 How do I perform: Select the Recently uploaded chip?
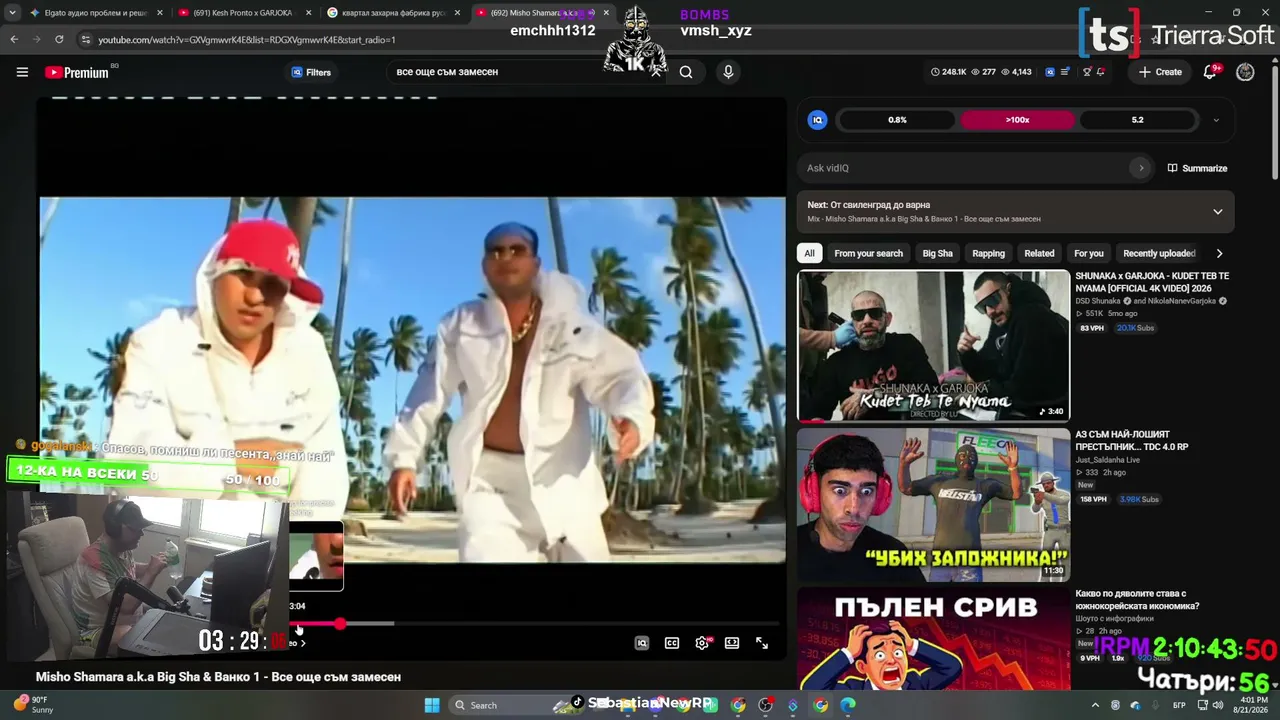pos(1159,253)
